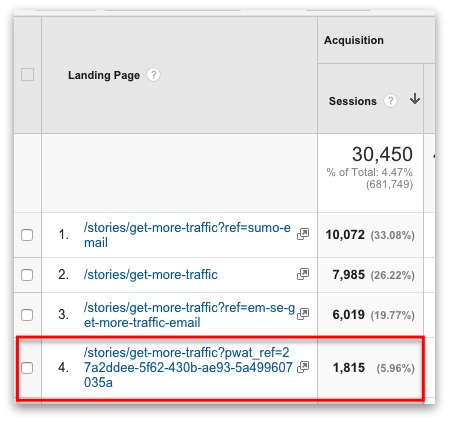This screenshot has width=449, height=422.
Task: Check the box for row 4 pwat_ref
Action: [x=27, y=368]
